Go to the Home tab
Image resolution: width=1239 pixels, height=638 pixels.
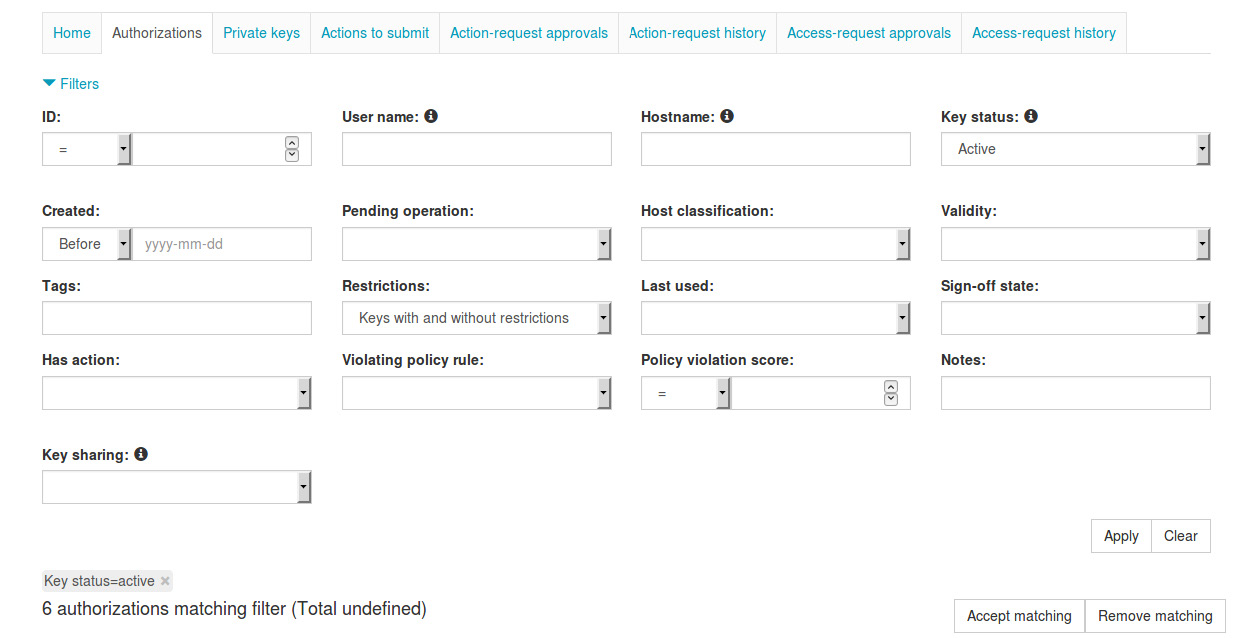pyautogui.click(x=72, y=33)
